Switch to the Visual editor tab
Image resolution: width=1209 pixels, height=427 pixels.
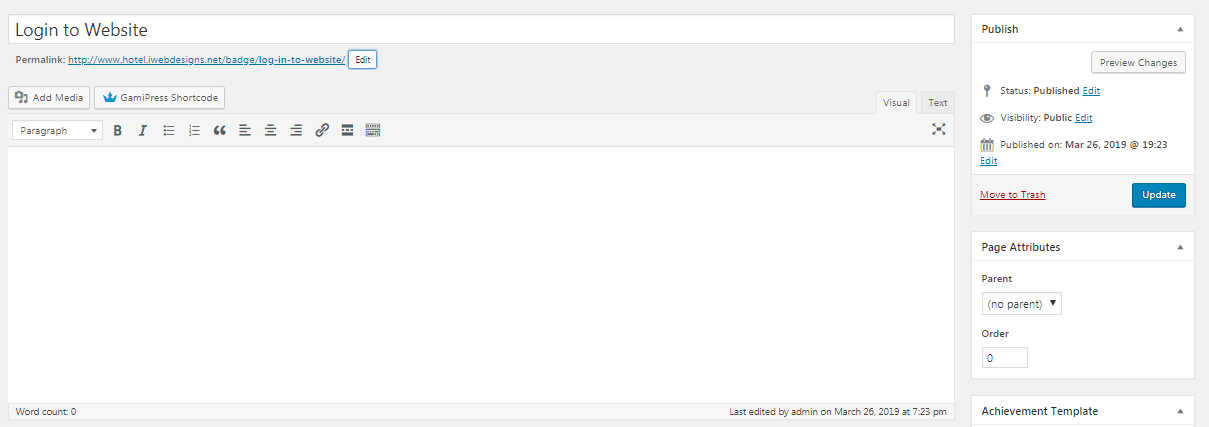pyautogui.click(x=896, y=102)
